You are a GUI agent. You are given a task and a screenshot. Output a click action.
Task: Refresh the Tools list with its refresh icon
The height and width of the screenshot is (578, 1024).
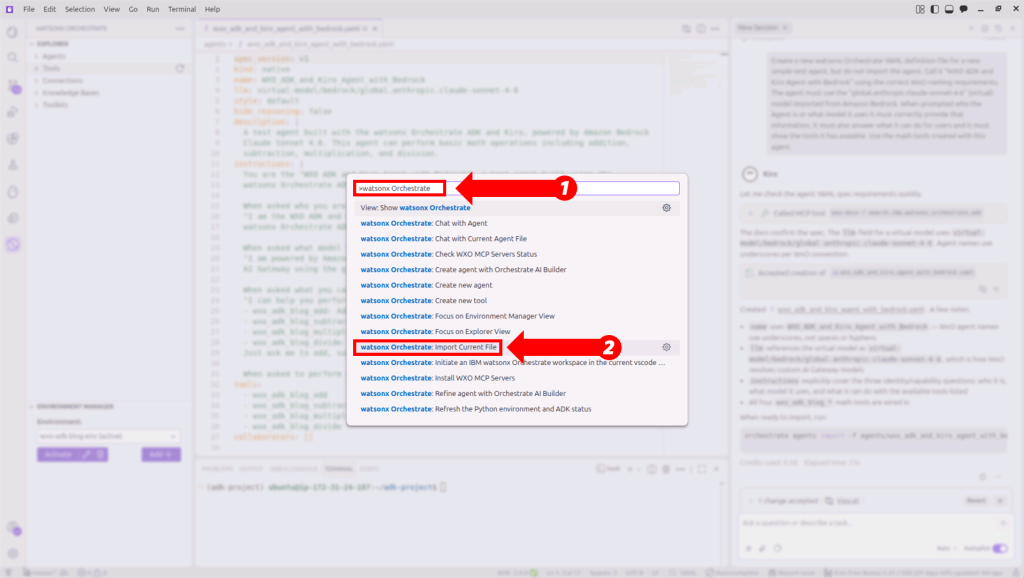[180, 68]
